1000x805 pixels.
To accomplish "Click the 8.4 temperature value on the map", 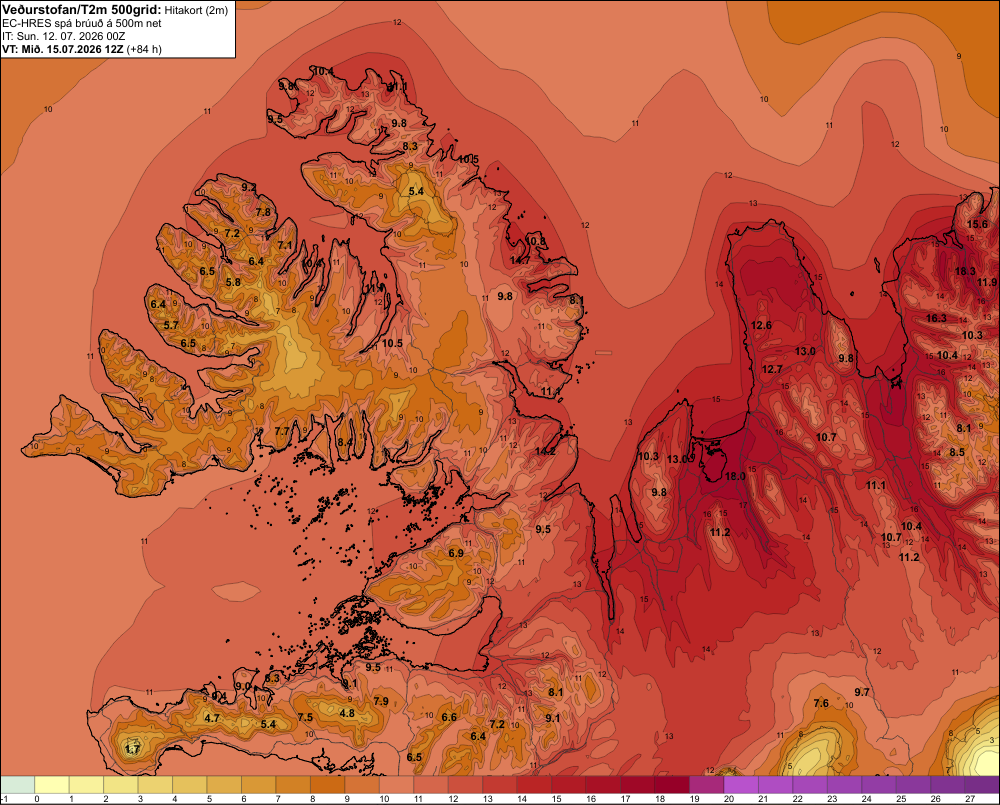I will [345, 442].
